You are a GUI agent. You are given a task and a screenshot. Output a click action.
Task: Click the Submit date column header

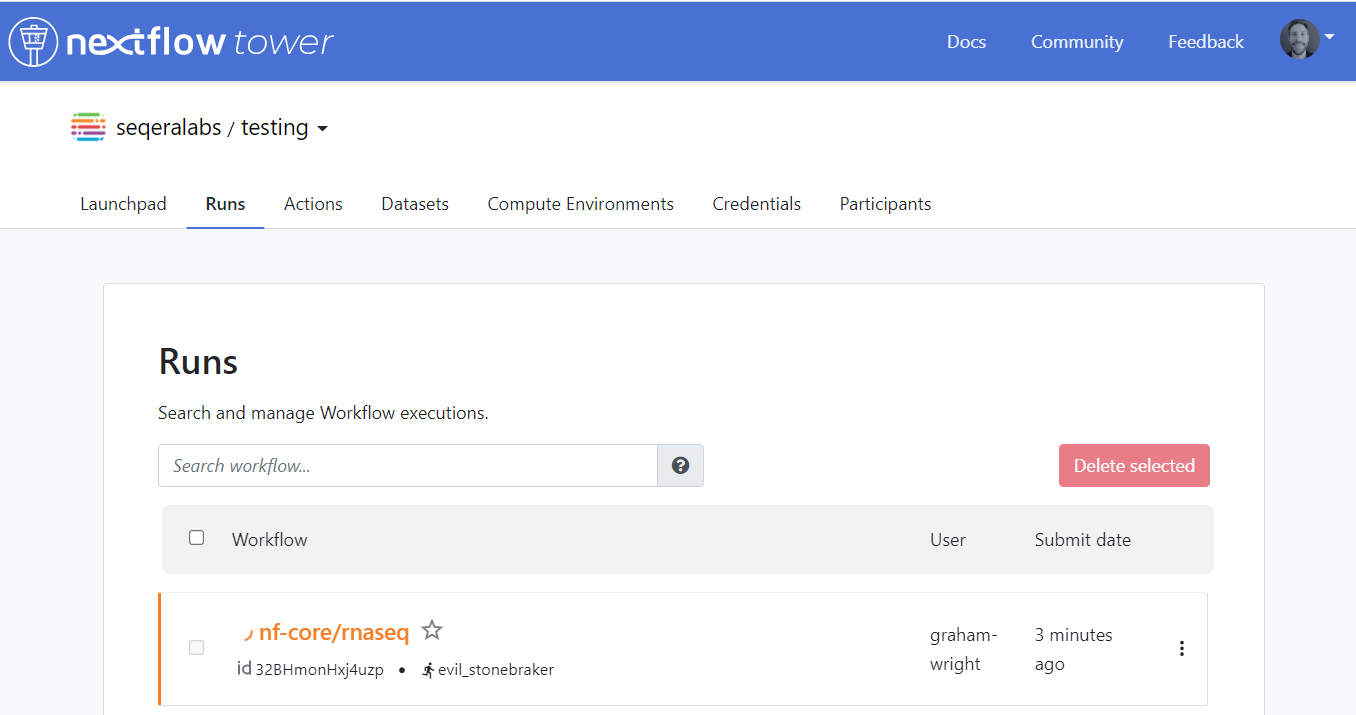click(x=1083, y=539)
